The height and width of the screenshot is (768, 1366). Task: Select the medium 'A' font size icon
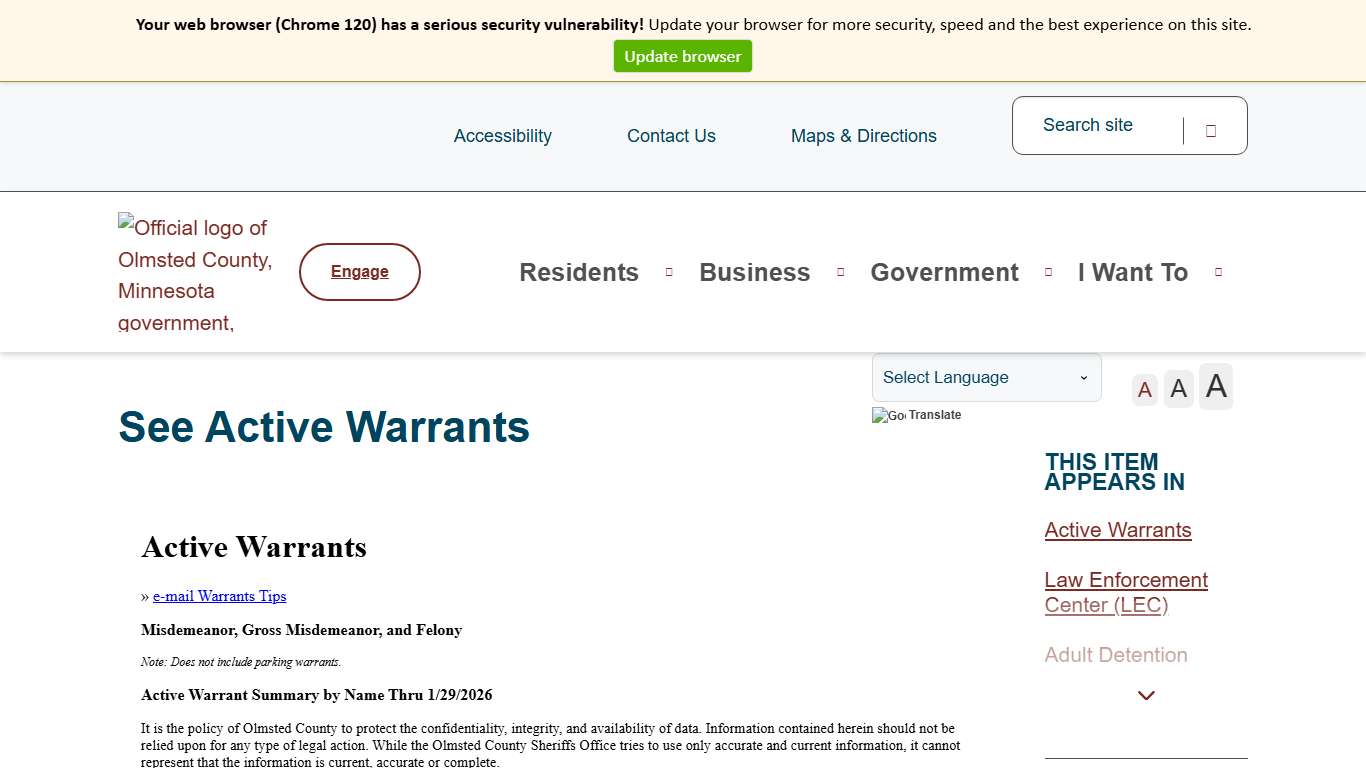tap(1178, 388)
